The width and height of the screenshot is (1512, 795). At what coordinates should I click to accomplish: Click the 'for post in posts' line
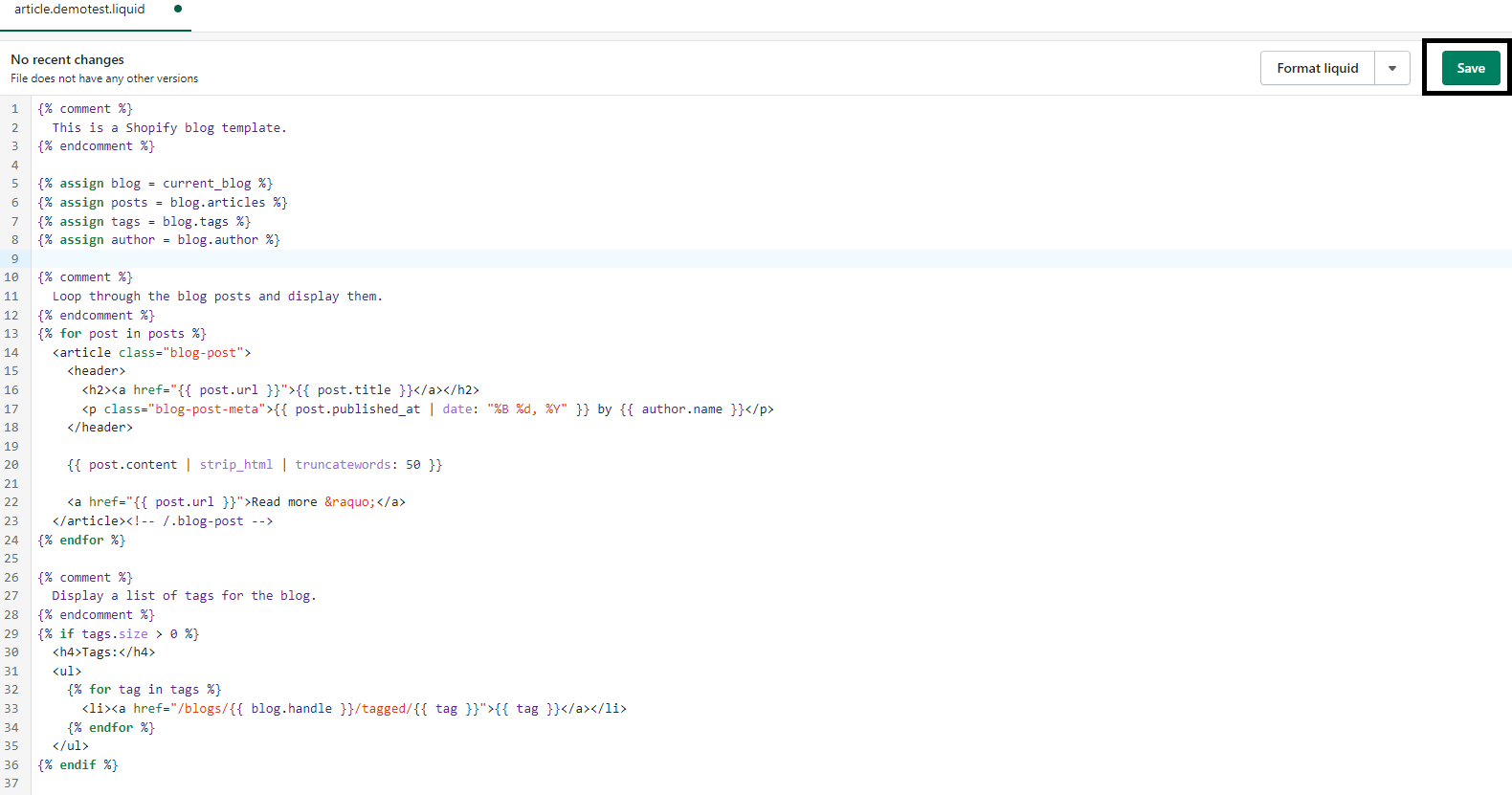click(122, 334)
